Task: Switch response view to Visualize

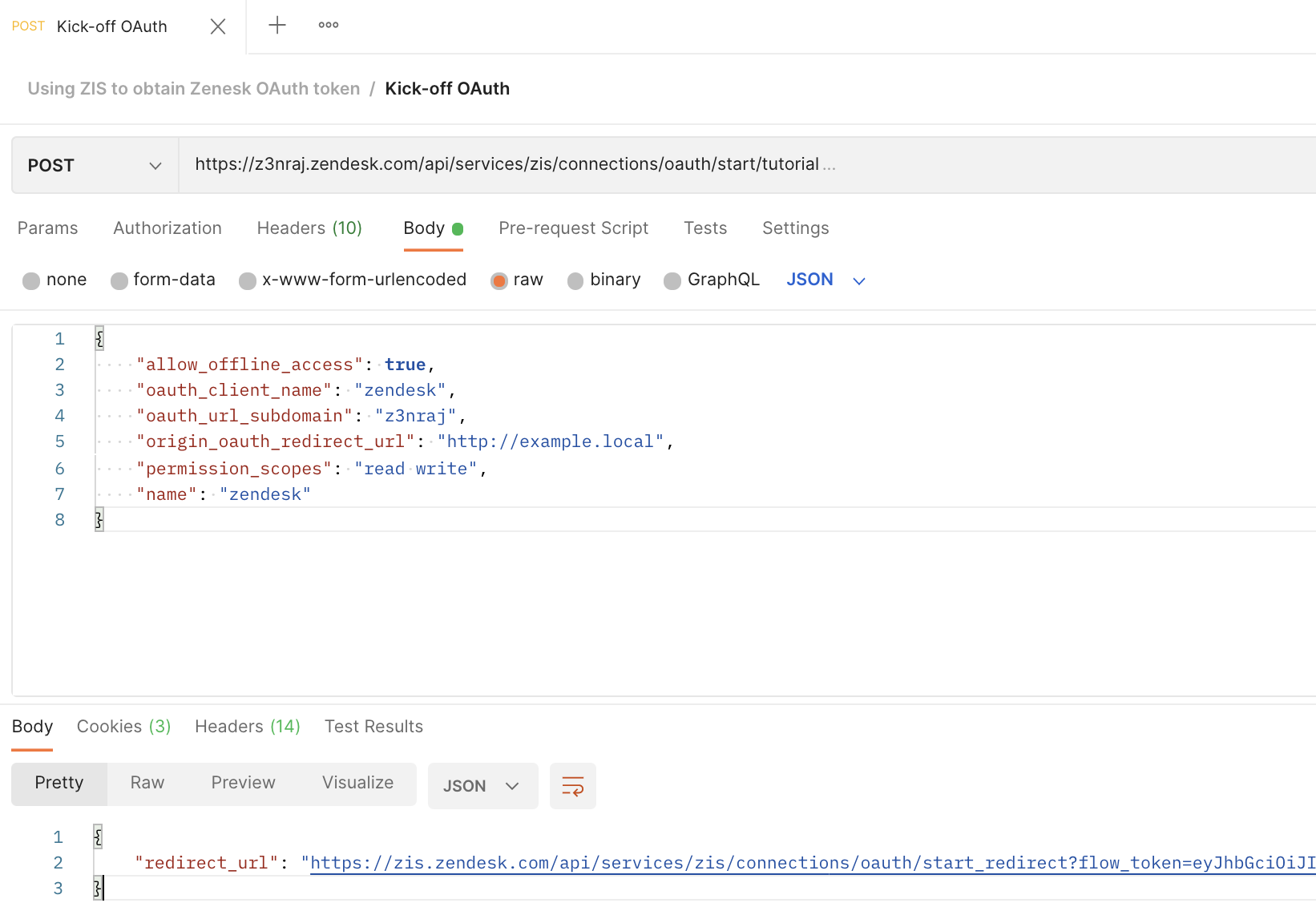Action: coord(357,783)
